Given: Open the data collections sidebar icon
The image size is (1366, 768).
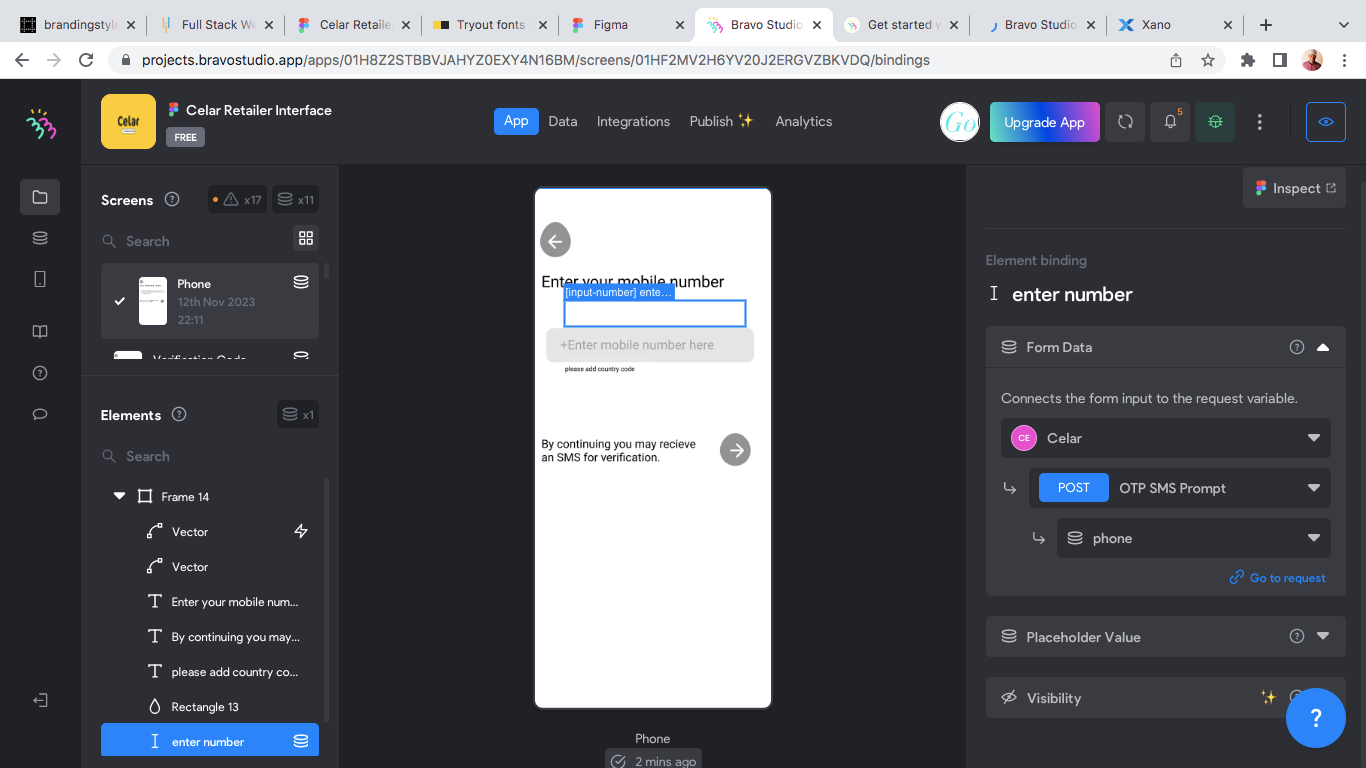Looking at the screenshot, I should click(40, 238).
